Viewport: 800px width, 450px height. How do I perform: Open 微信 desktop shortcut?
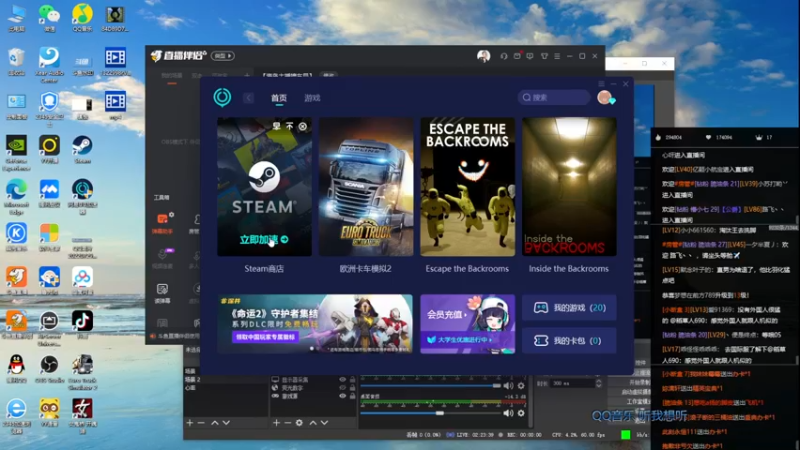tap(49, 18)
